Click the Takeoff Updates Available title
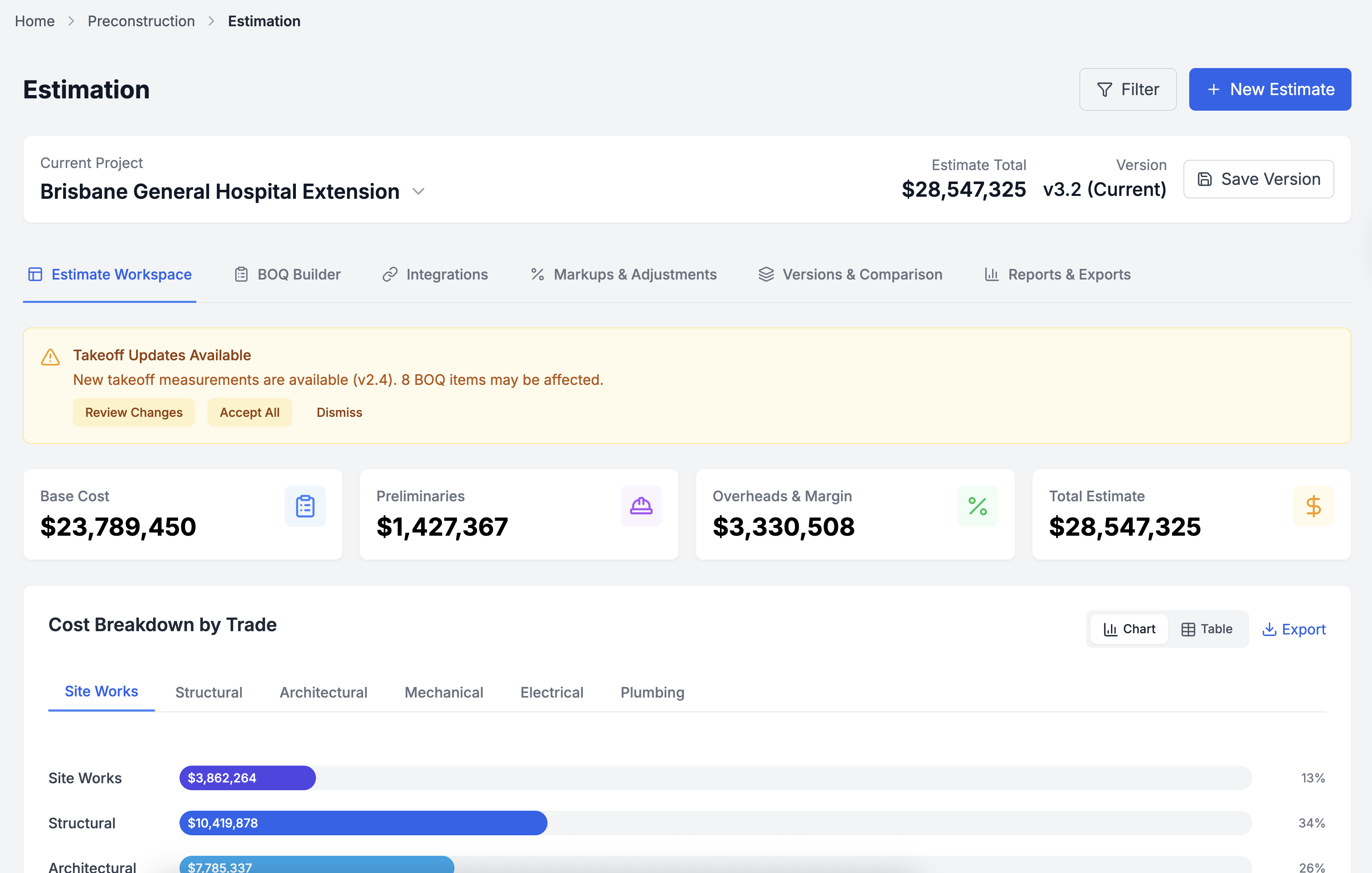The width and height of the screenshot is (1372, 873). pos(162,355)
